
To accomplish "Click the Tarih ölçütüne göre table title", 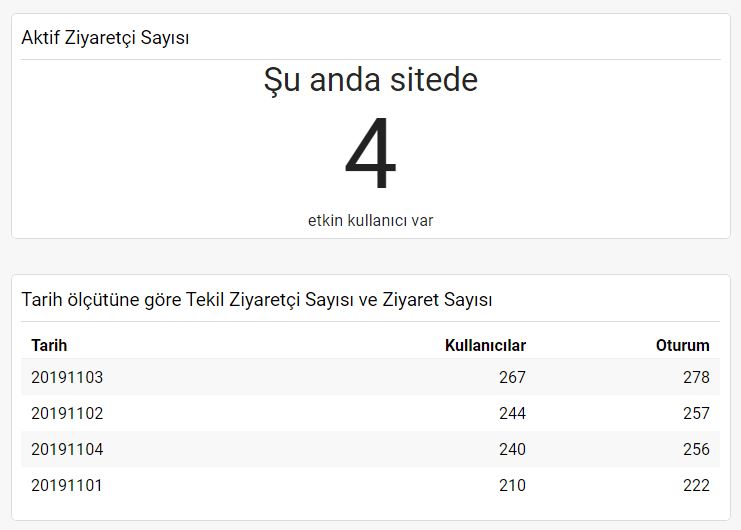I will tap(257, 299).
